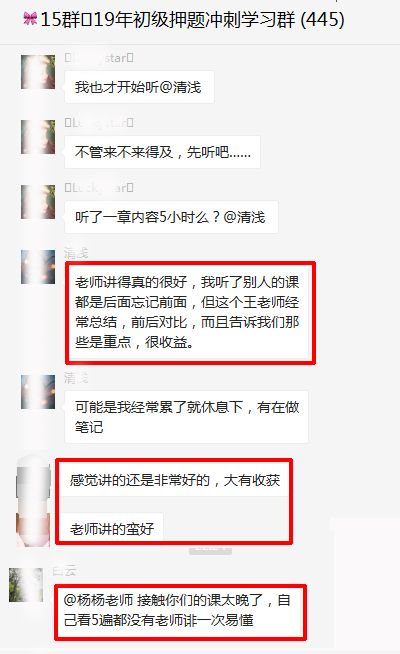
Task: Select the message '感觉讲的还是非常好的，大有收获'
Action: (174, 480)
